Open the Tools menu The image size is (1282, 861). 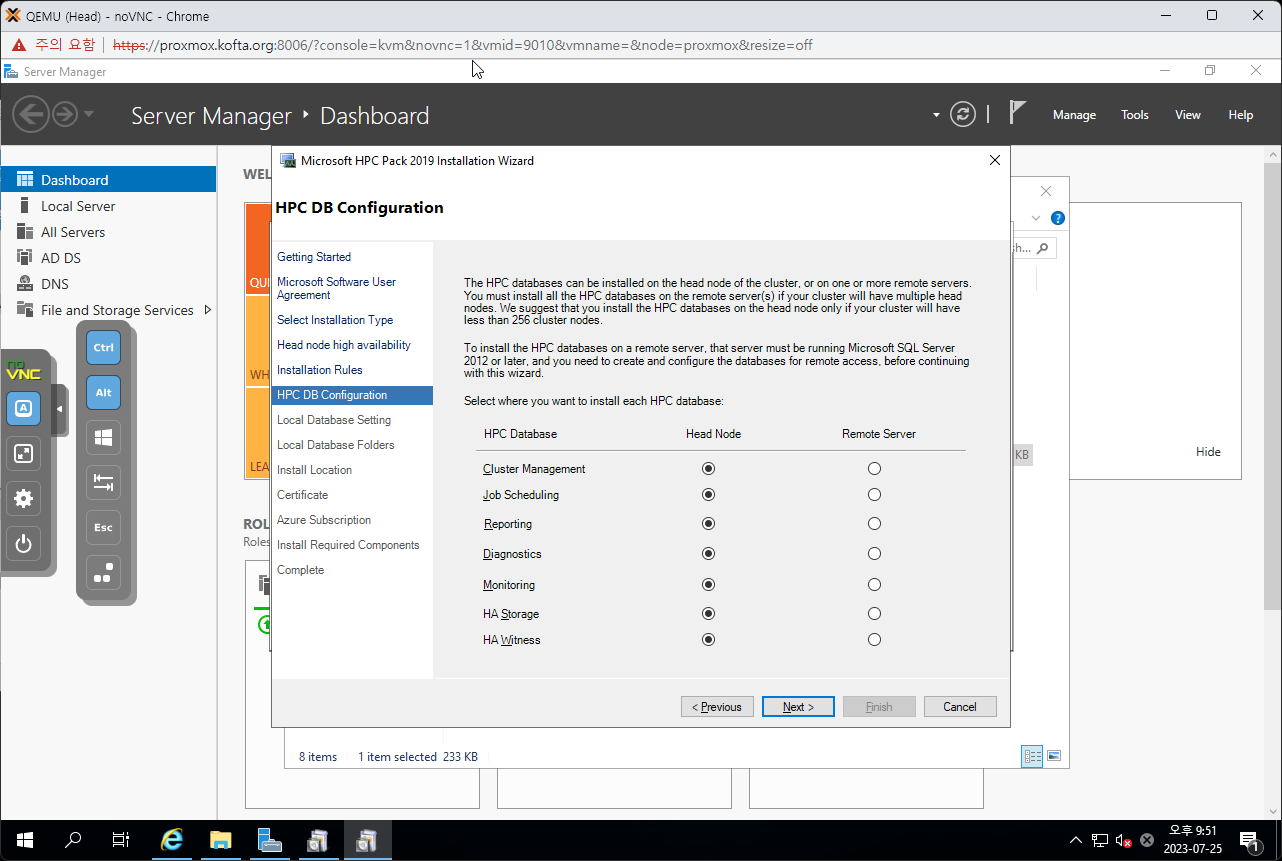coord(1134,115)
